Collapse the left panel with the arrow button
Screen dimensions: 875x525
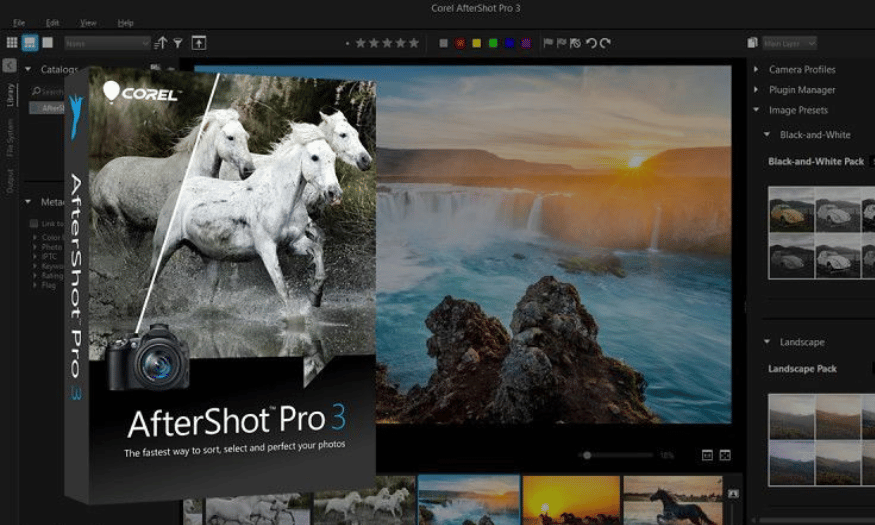pos(9,66)
